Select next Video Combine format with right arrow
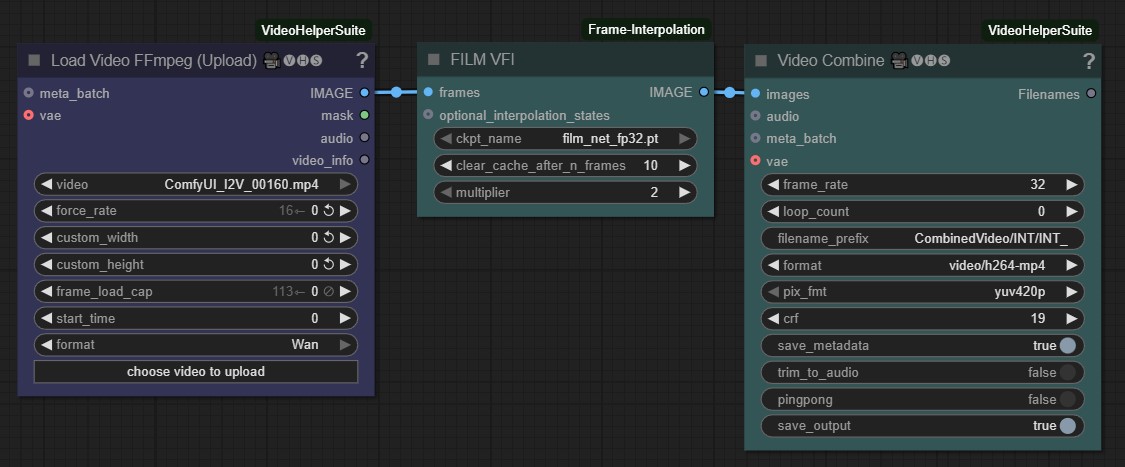Viewport: 1125px width, 467px height. [1072, 265]
